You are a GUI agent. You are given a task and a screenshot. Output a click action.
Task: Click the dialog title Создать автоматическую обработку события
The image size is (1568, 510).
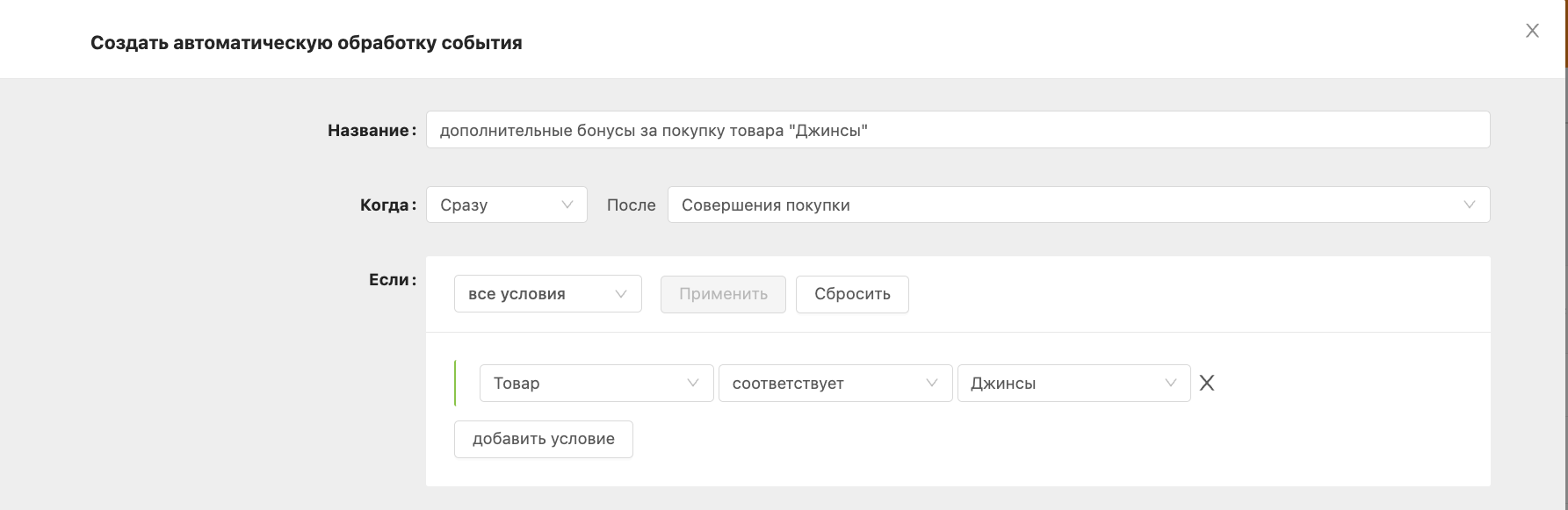point(307,43)
